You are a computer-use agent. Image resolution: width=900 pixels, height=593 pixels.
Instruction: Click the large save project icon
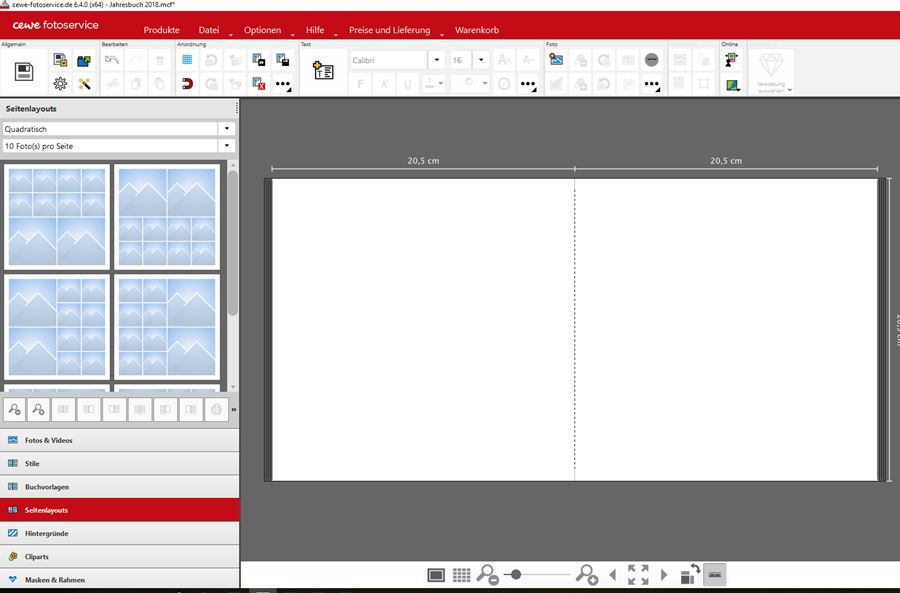tap(24, 71)
